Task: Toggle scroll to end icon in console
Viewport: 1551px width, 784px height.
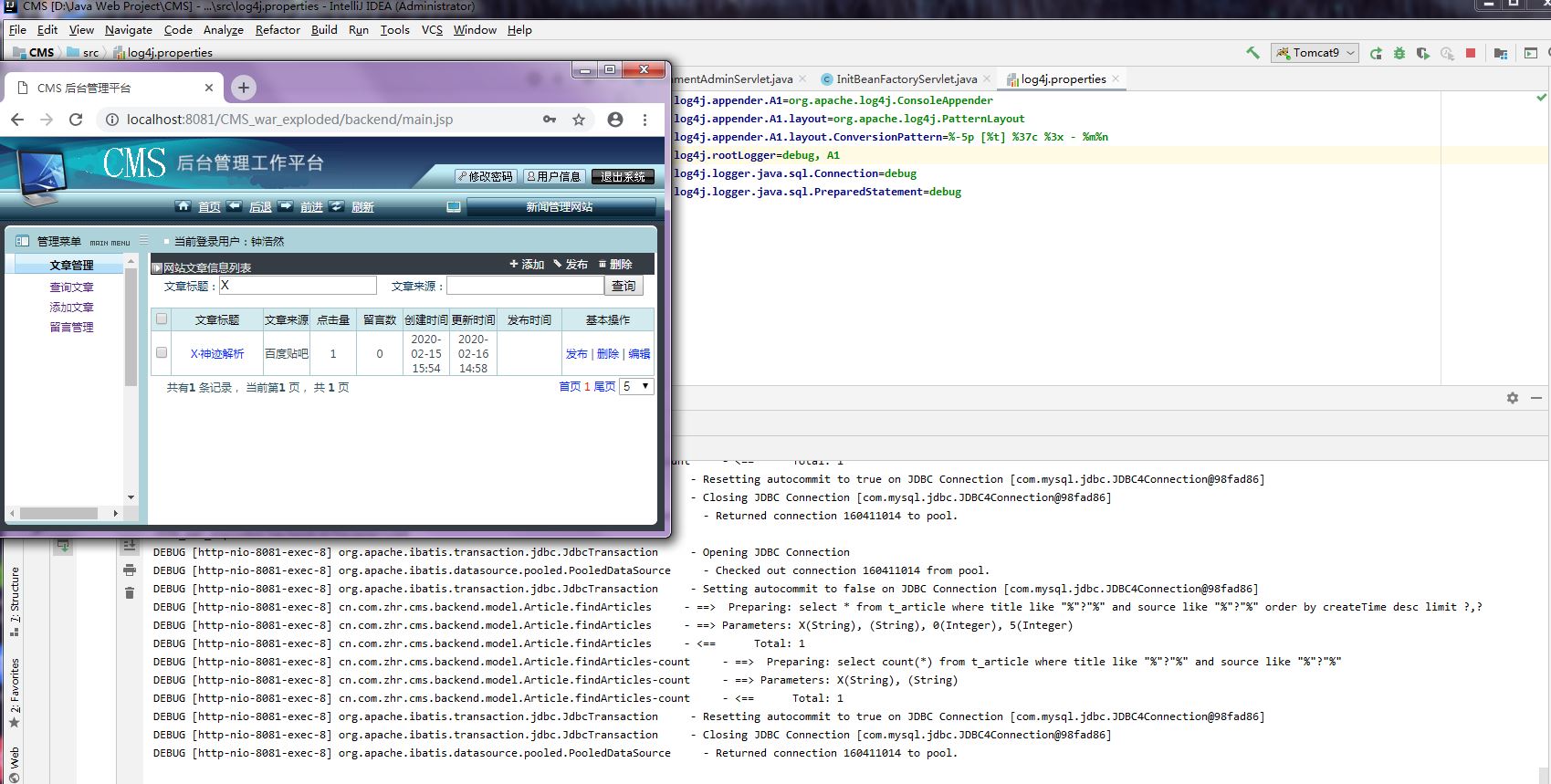Action: click(130, 546)
